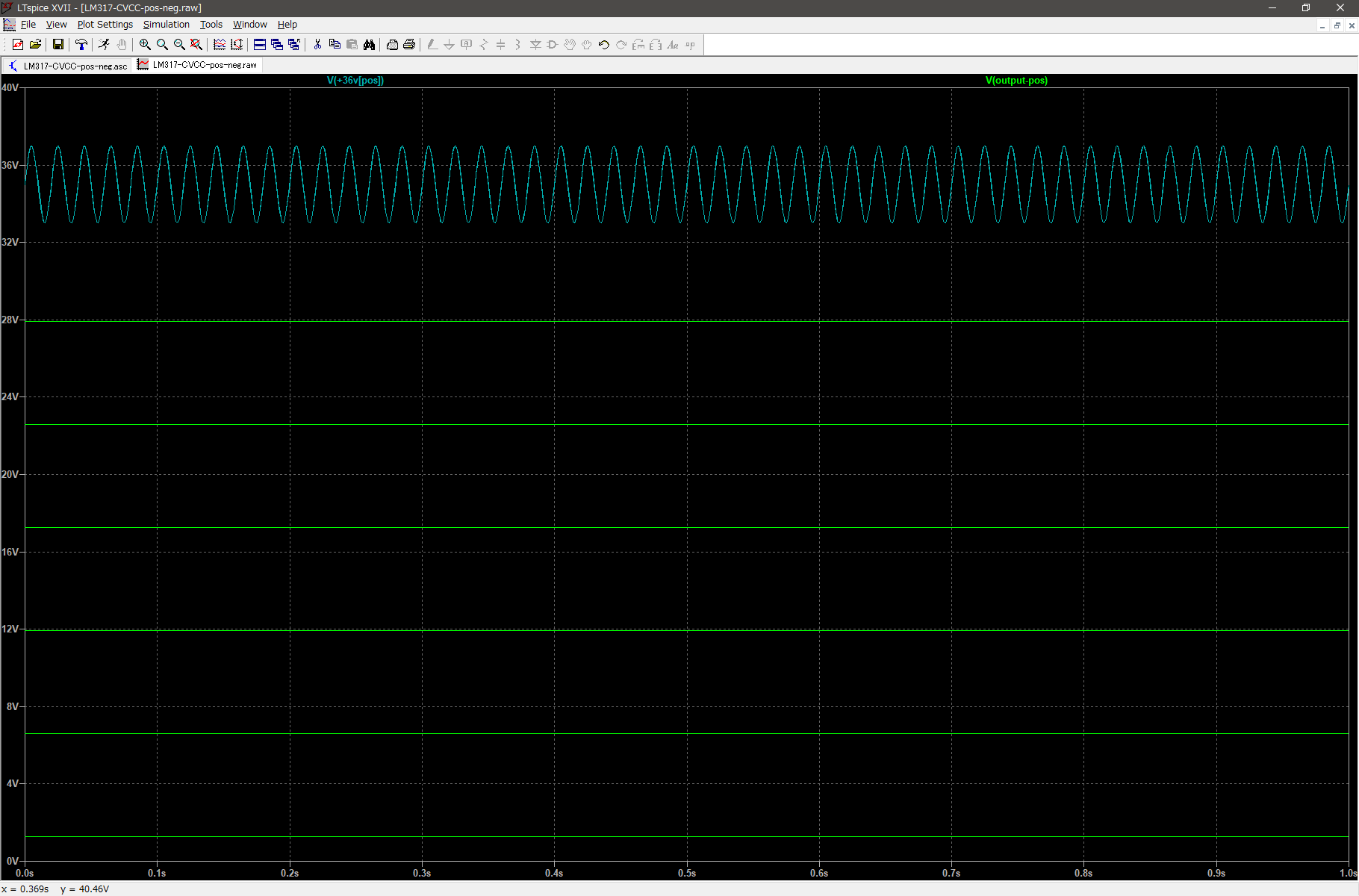Zoom in with the plus magnifier
This screenshot has height=896, width=1359.
coord(145,45)
